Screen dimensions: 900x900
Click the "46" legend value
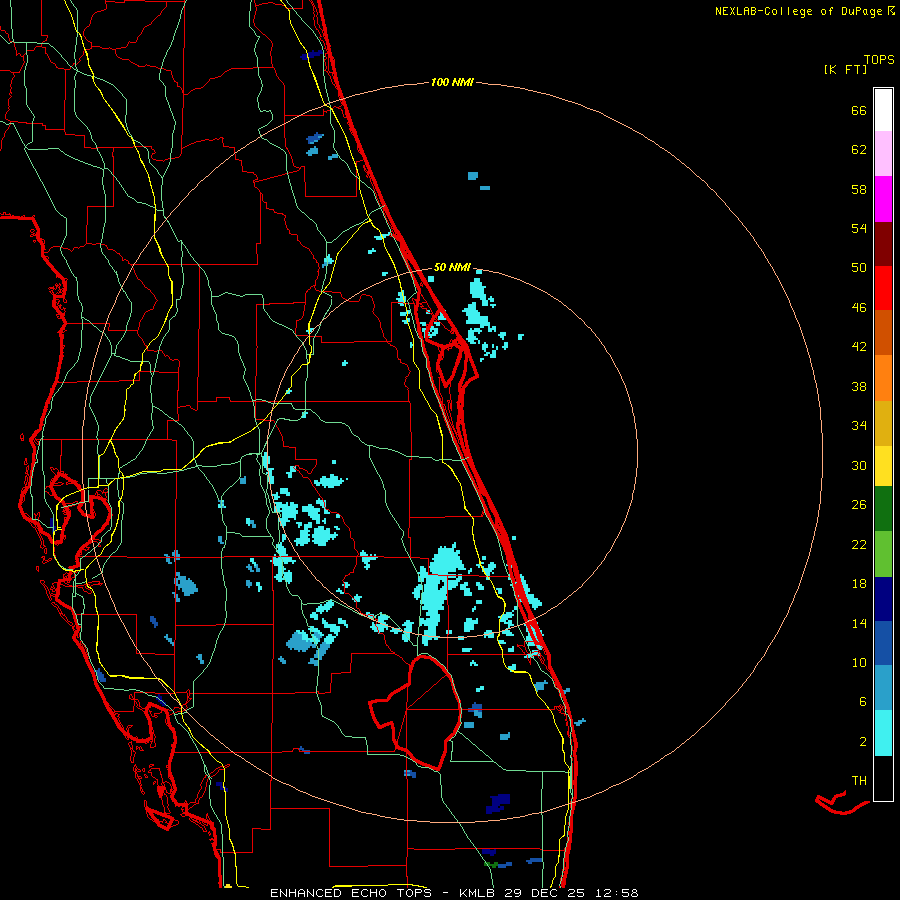859,307
